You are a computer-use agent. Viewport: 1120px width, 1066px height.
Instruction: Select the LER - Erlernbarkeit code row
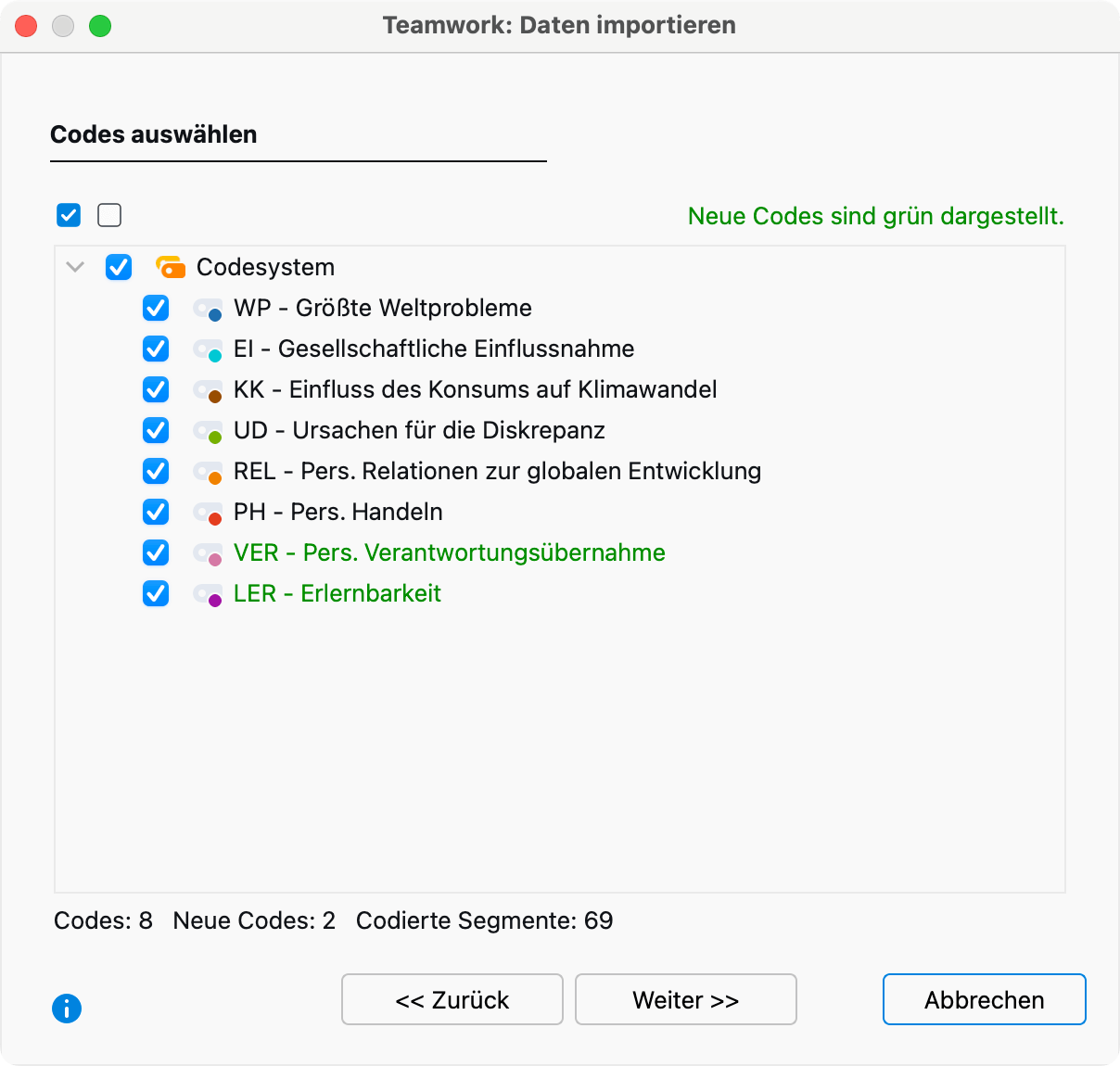click(x=337, y=593)
